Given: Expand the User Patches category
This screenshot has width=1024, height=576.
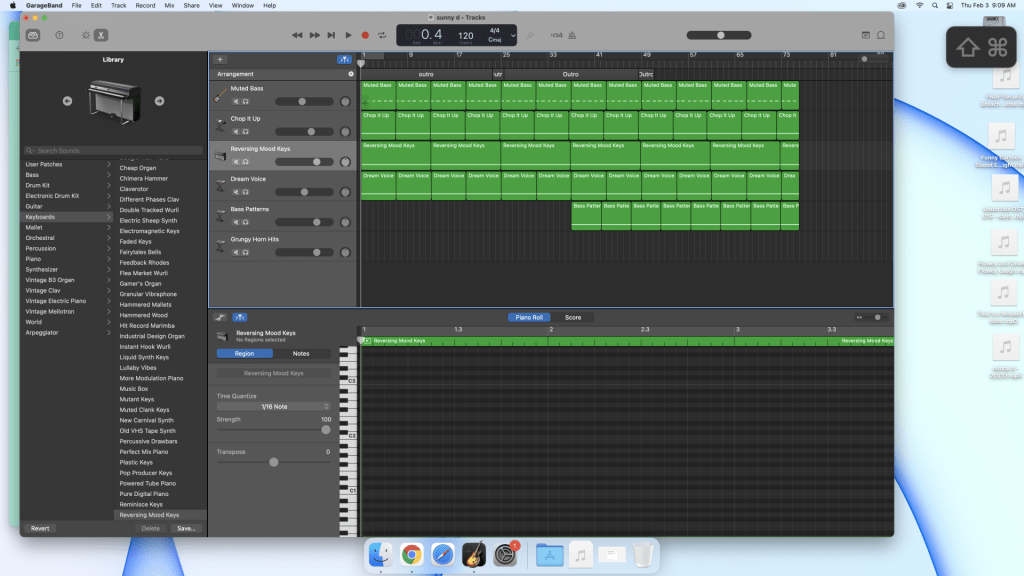Looking at the screenshot, I should (67, 165).
